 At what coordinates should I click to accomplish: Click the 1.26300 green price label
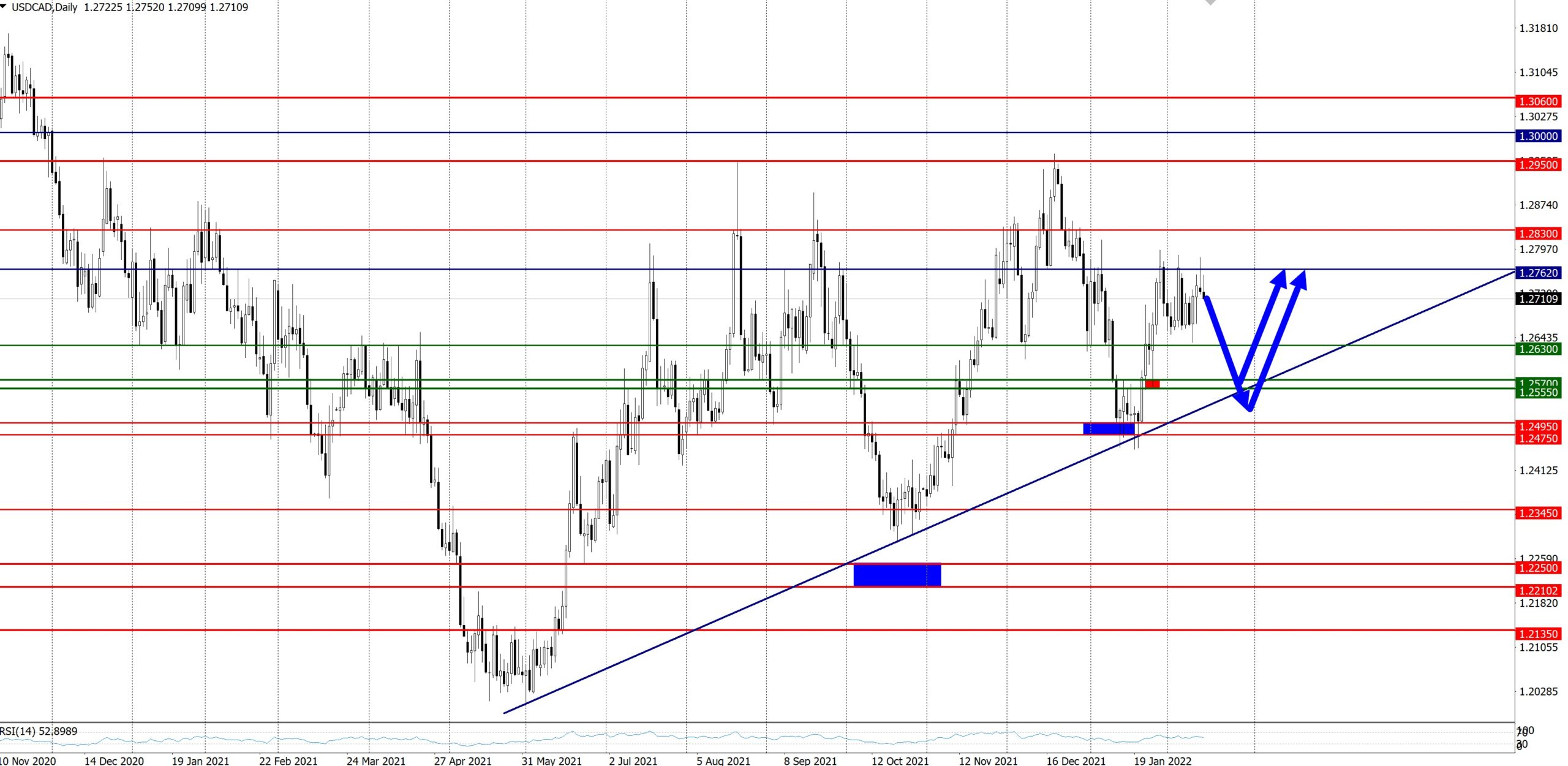[x=1539, y=349]
